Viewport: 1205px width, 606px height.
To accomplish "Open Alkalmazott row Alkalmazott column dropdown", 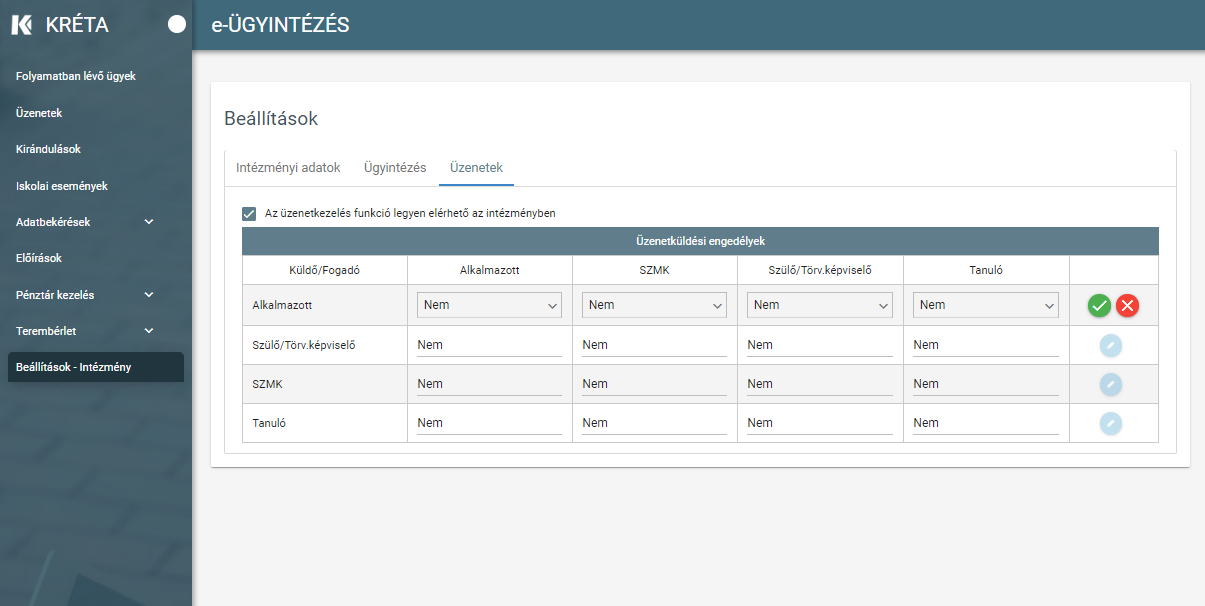I will point(489,305).
